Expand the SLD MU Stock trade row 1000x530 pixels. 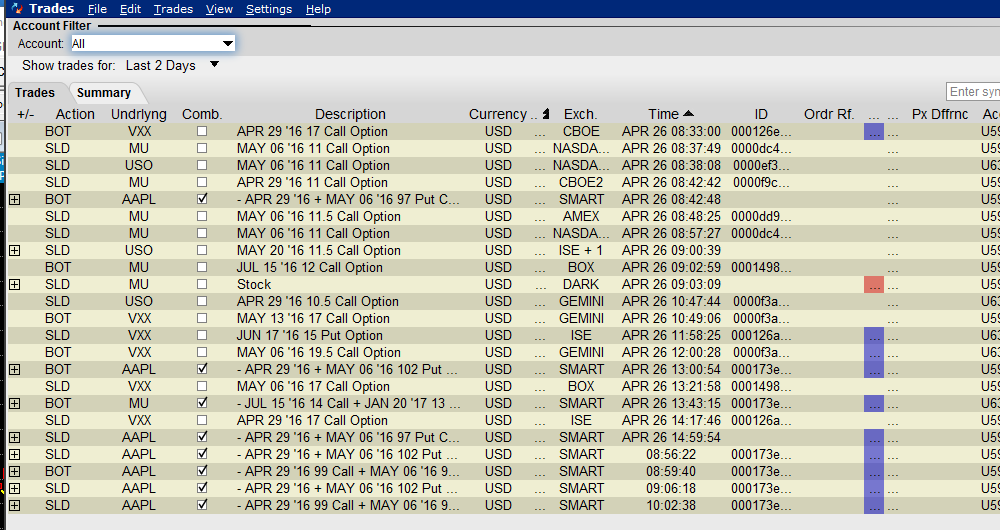click(x=14, y=285)
